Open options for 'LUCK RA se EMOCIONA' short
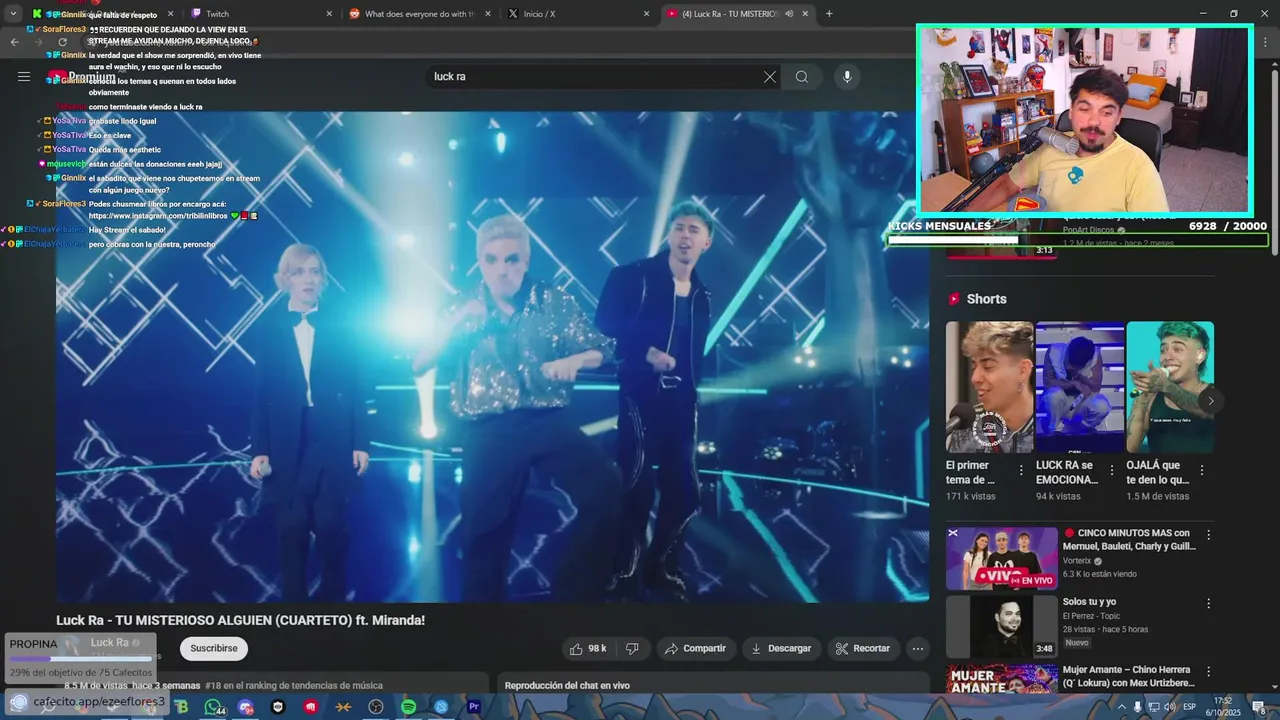Viewport: 1280px width, 720px height. click(x=1111, y=470)
